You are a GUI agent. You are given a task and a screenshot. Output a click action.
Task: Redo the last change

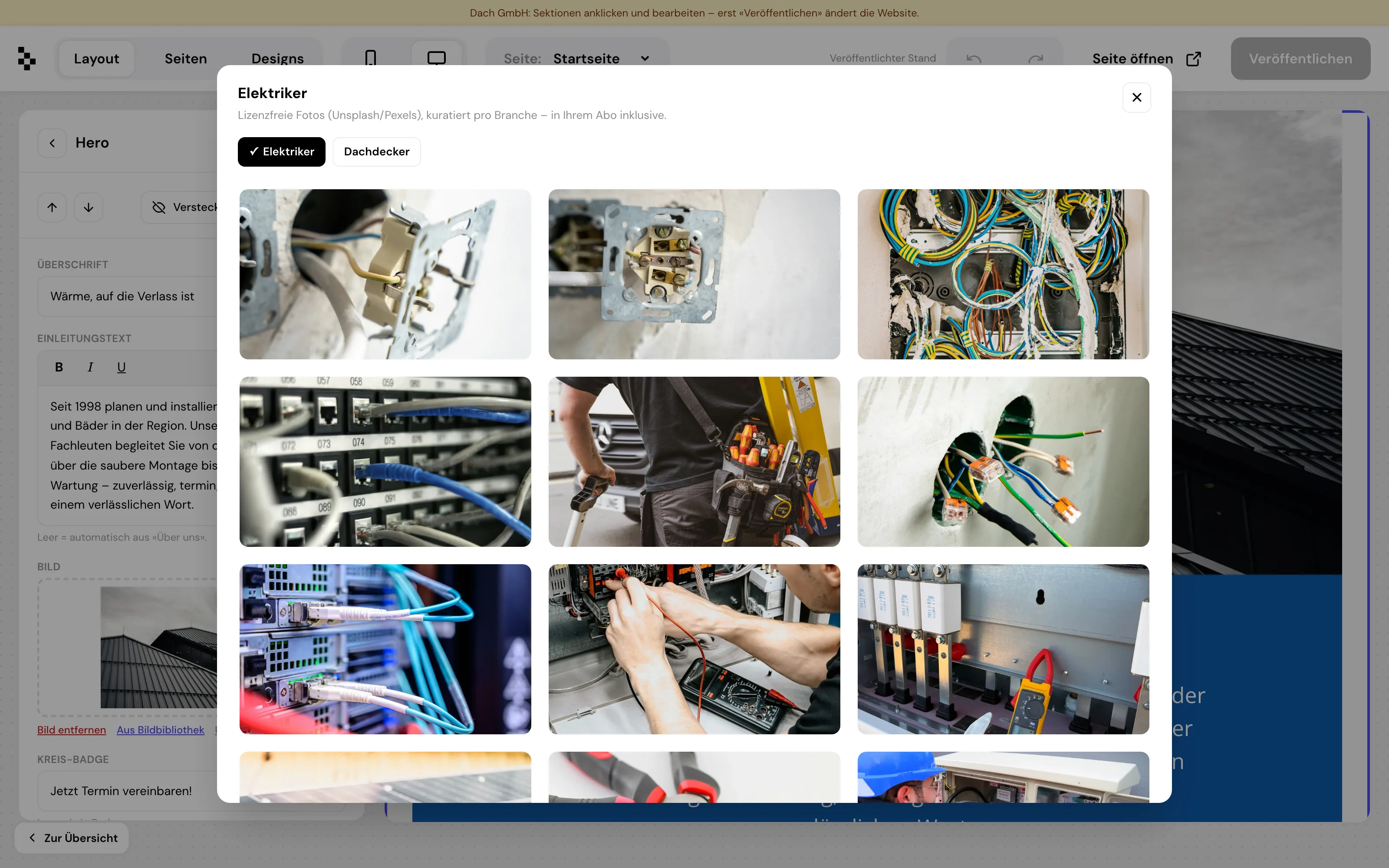click(x=1035, y=59)
